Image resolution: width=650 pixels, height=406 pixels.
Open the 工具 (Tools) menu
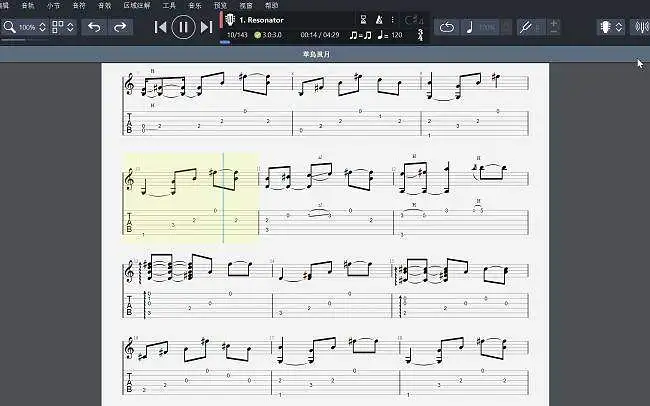(169, 5)
